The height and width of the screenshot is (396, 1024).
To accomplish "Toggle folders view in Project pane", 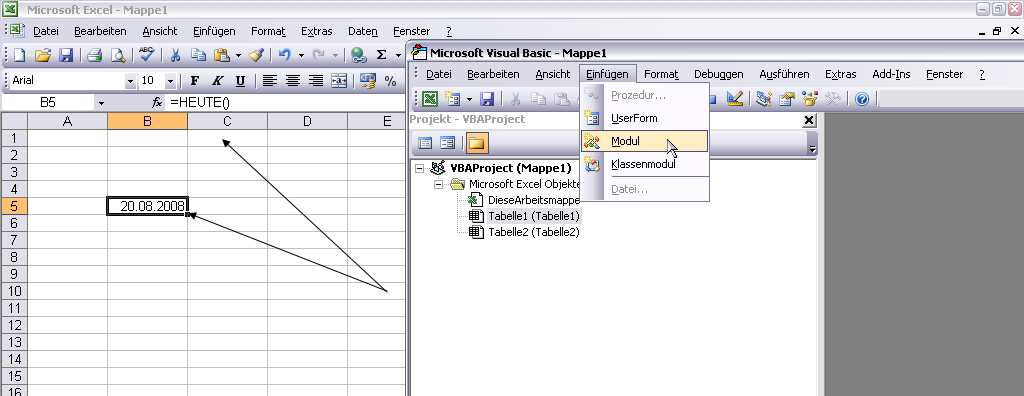I will pyautogui.click(x=477, y=143).
